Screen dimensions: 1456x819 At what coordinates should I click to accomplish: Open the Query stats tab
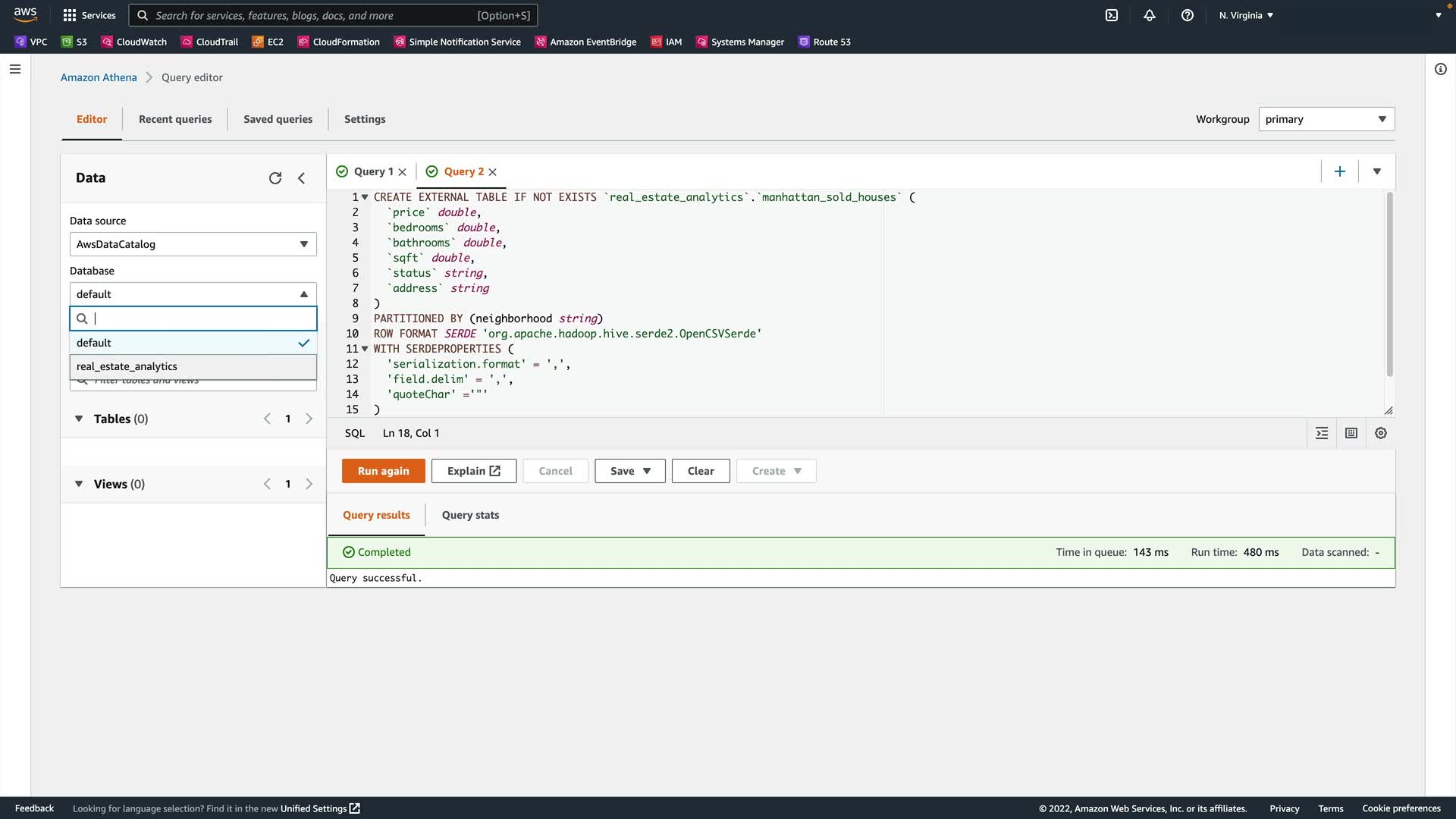(470, 515)
